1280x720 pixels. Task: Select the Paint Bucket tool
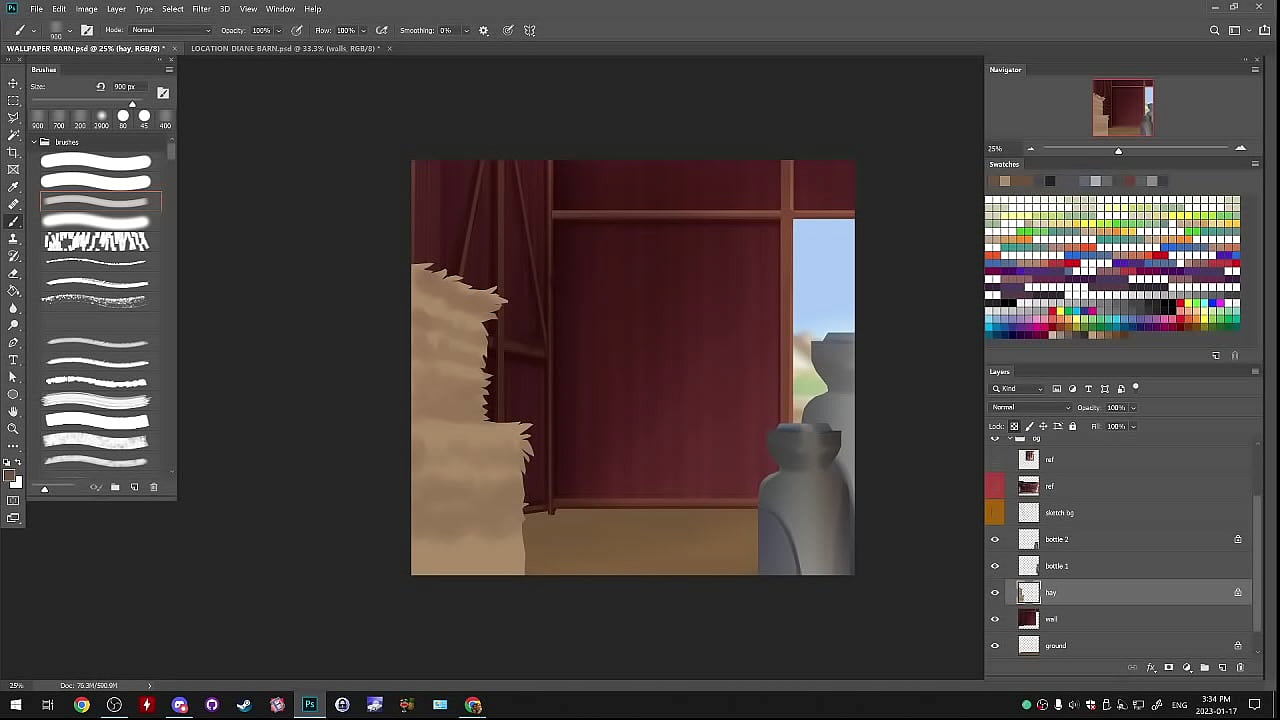pos(13,291)
